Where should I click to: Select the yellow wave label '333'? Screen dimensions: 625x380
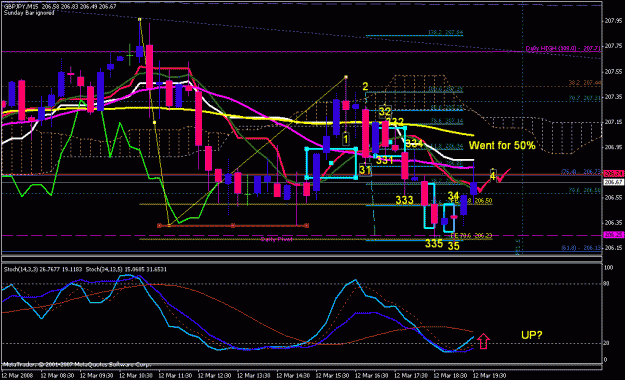point(404,200)
